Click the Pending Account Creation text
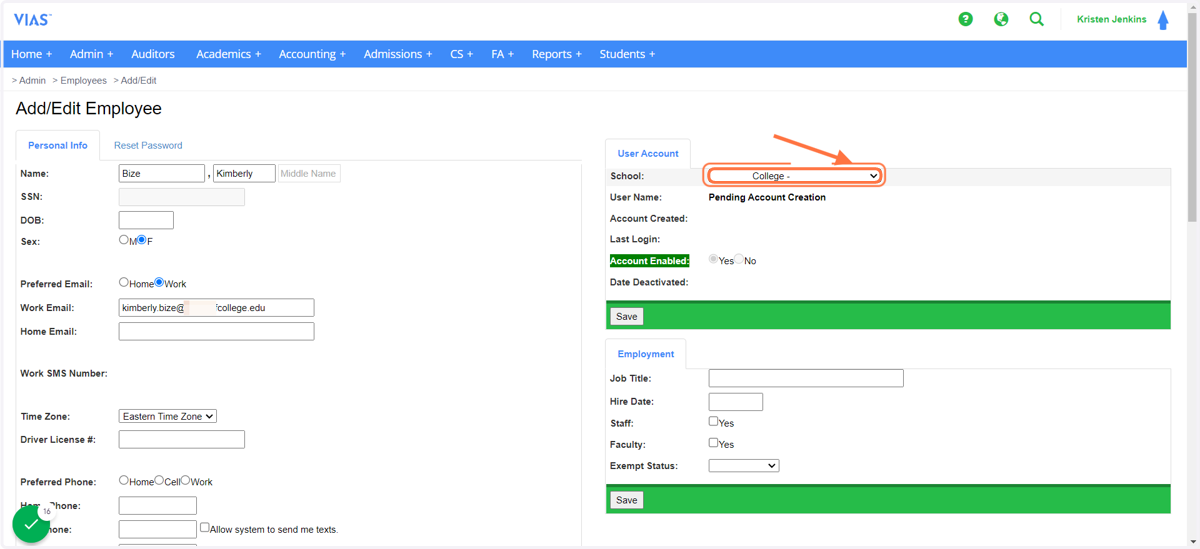The width and height of the screenshot is (1200, 549). [x=767, y=197]
